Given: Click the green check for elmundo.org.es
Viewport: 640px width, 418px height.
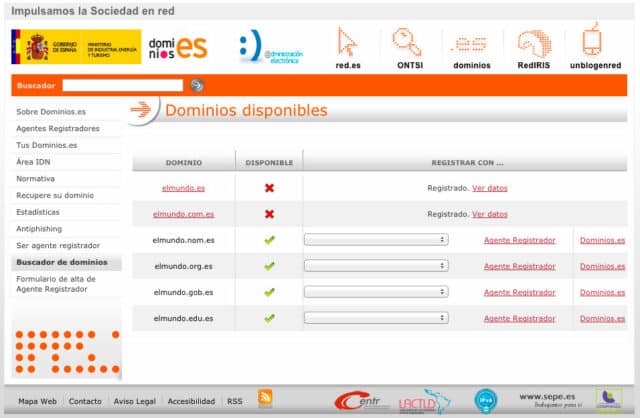Looking at the screenshot, I should click(x=269, y=266).
